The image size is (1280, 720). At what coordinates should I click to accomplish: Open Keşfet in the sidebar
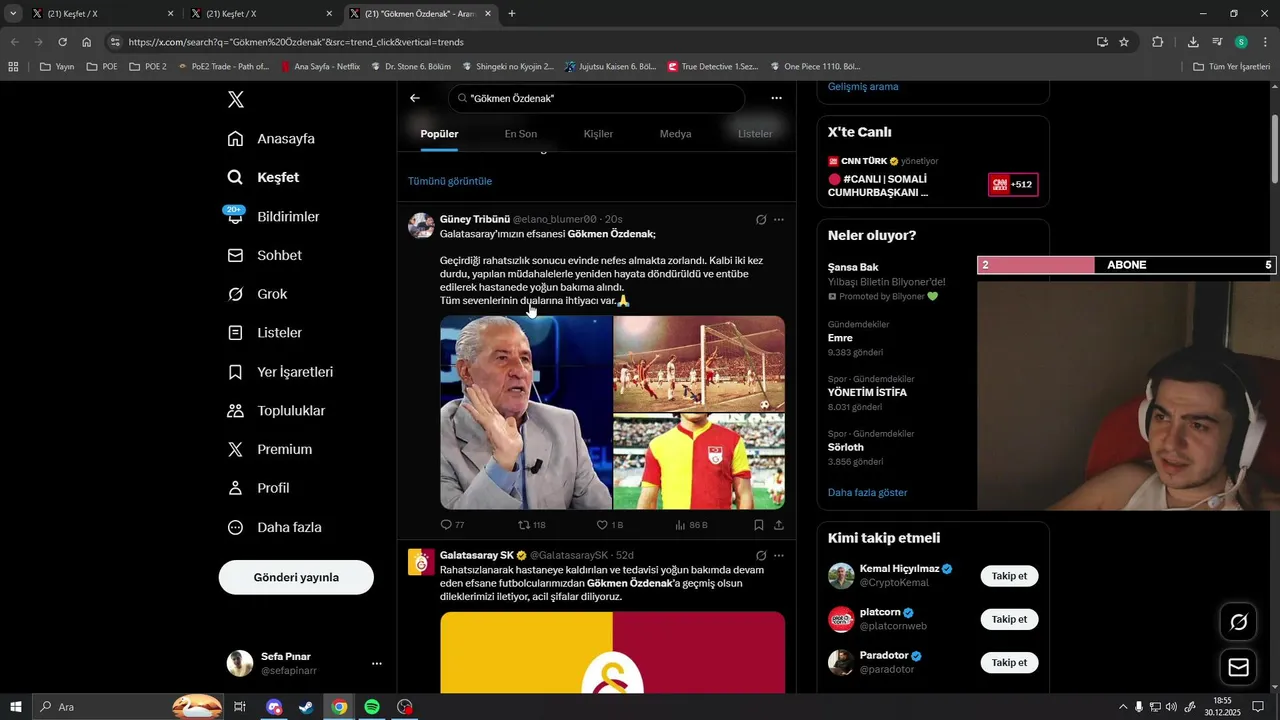[x=264, y=177]
